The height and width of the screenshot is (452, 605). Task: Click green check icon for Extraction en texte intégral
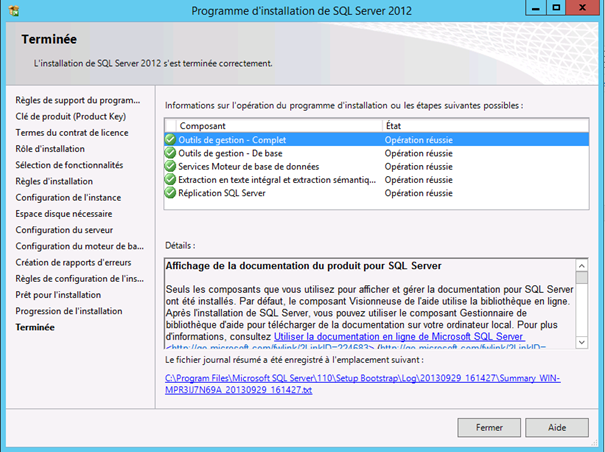tap(170, 179)
